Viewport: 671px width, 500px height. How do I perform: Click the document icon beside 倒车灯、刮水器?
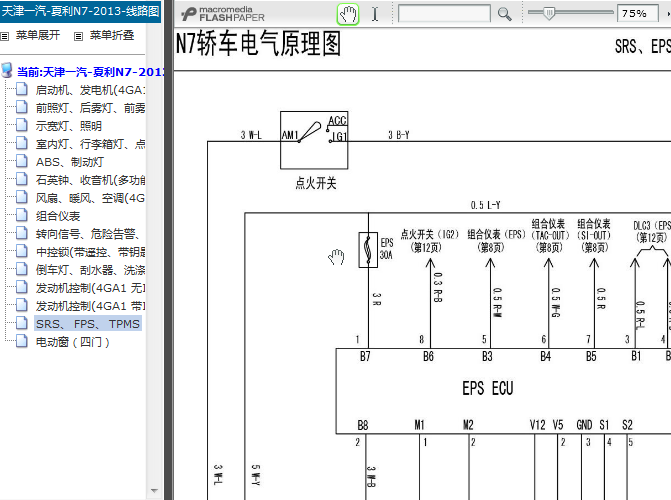[x=21, y=269]
